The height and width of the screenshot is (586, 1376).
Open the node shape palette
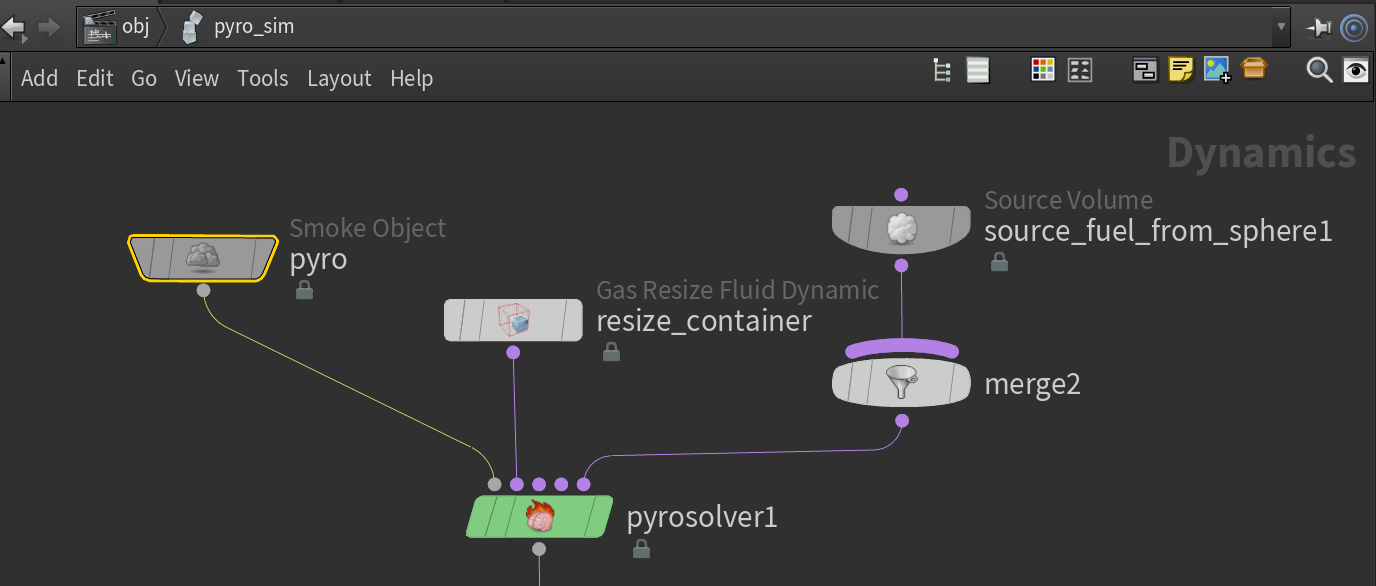pyautogui.click(x=1079, y=70)
